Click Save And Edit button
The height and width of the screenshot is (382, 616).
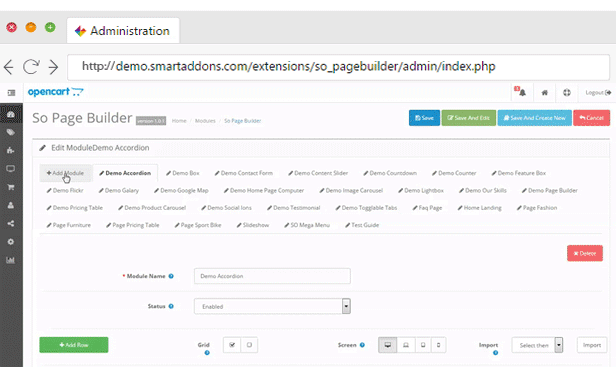[x=469, y=118]
